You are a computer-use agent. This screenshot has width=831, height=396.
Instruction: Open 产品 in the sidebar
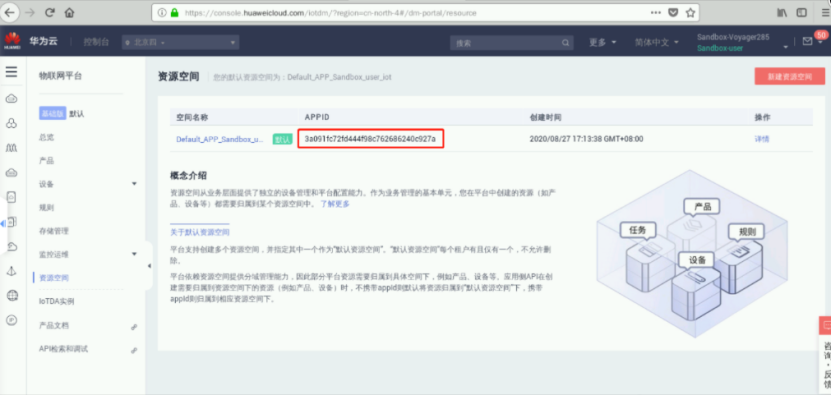pos(46,161)
